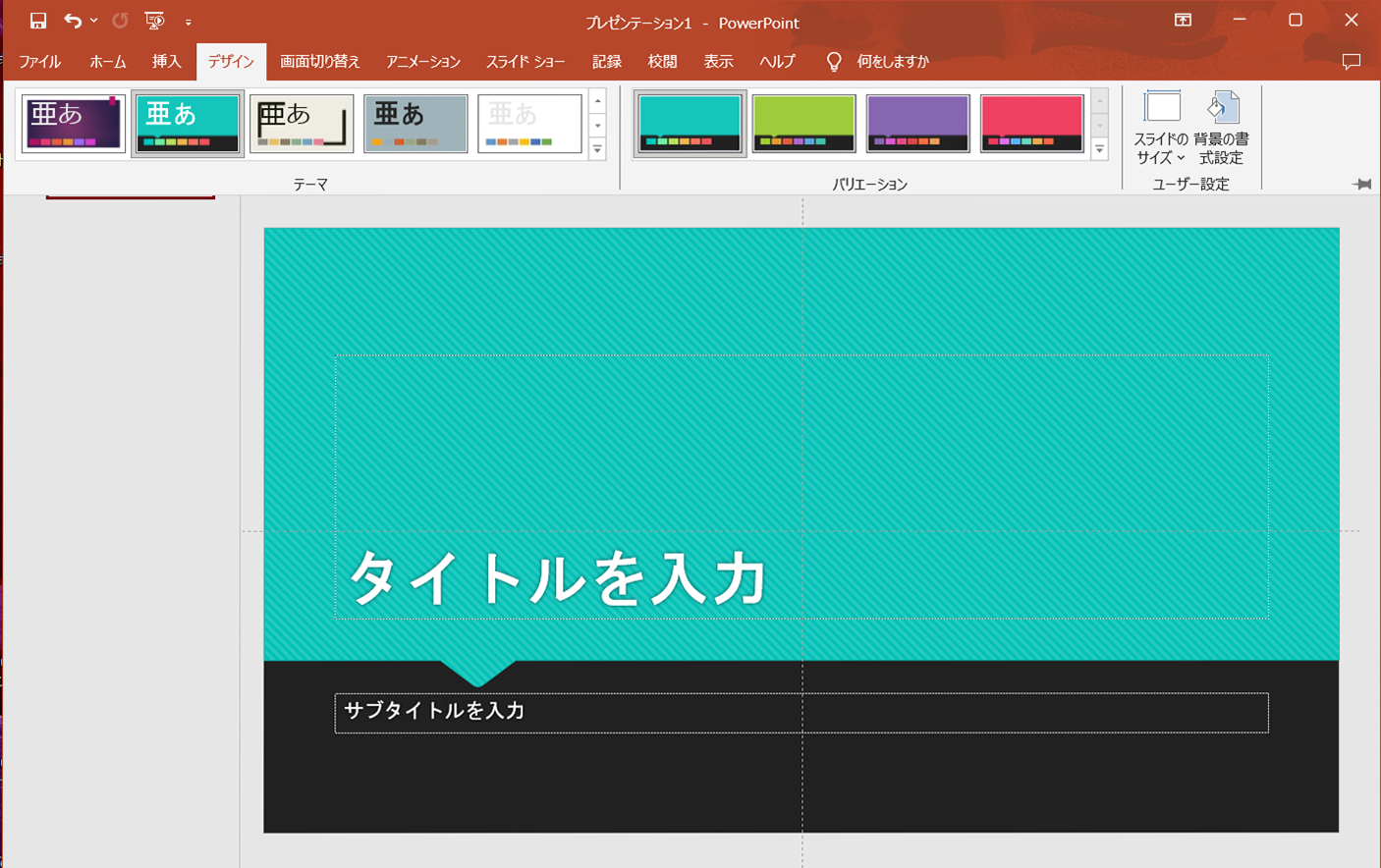Select the purple color variation

tap(917, 122)
